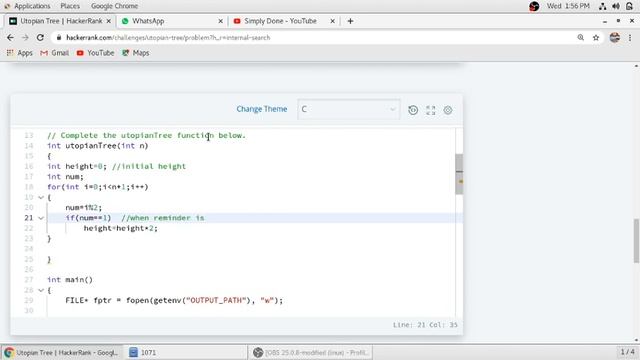Close the Utopian Tree tab
This screenshot has height=360, width=640.
click(x=109, y=21)
